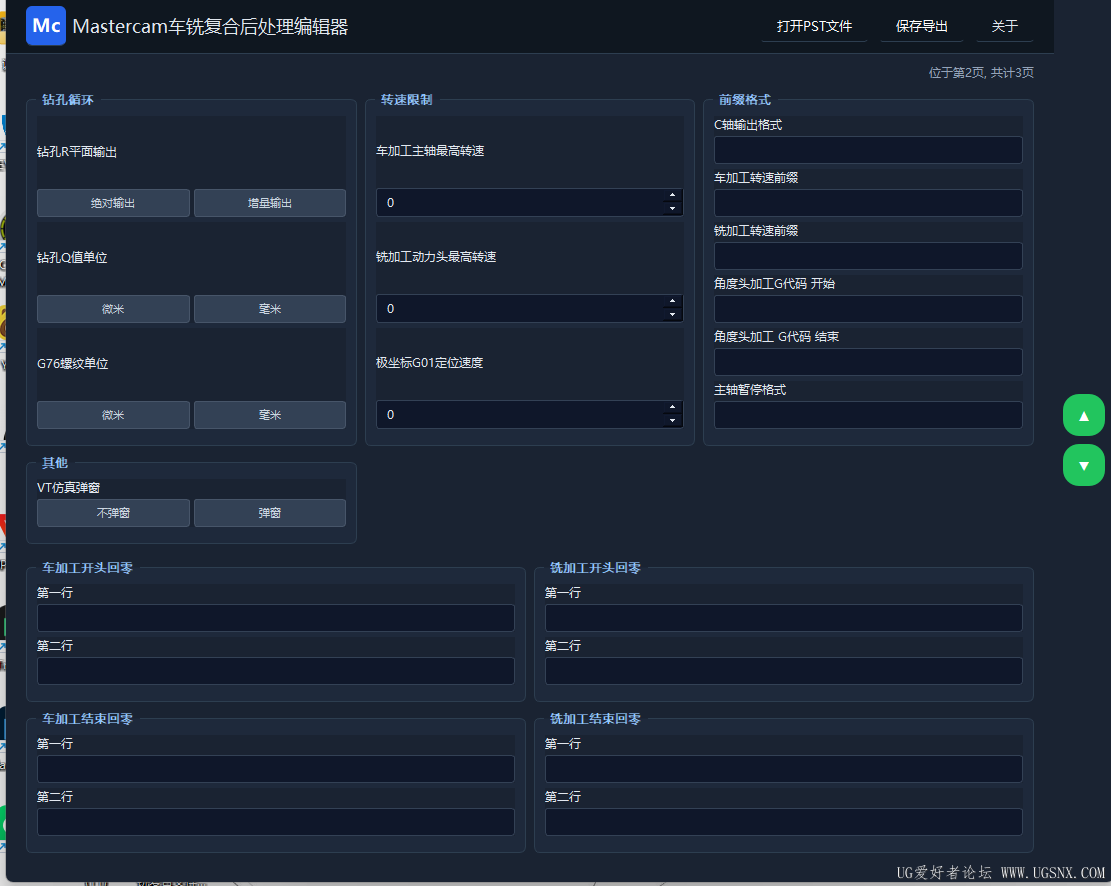The image size is (1111, 886).
Task: Increase 车加工主轴最高转速 with up spinner
Action: (x=672, y=196)
